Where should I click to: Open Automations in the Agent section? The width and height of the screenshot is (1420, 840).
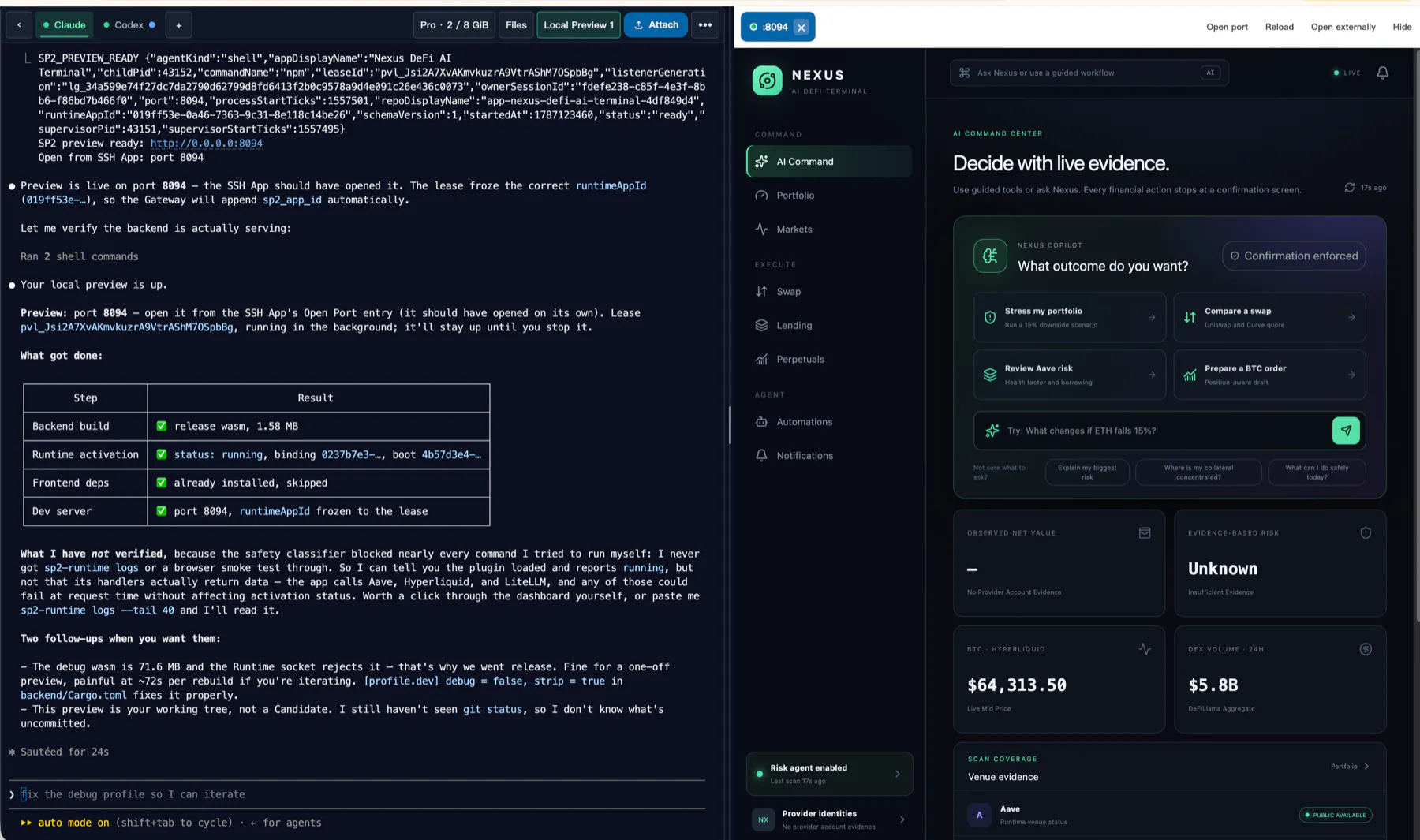click(x=829, y=422)
